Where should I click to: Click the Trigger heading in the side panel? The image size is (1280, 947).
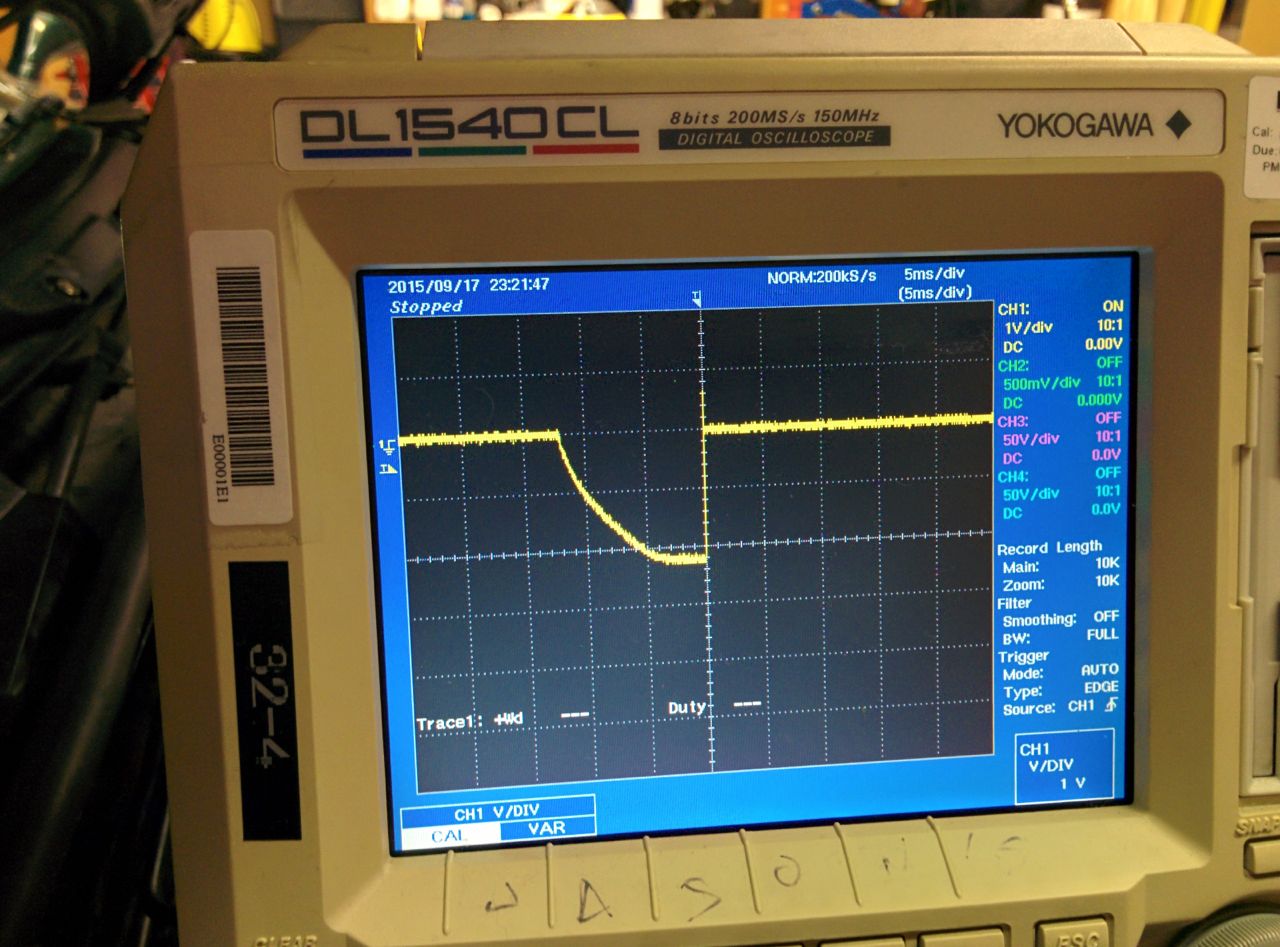click(x=1022, y=657)
